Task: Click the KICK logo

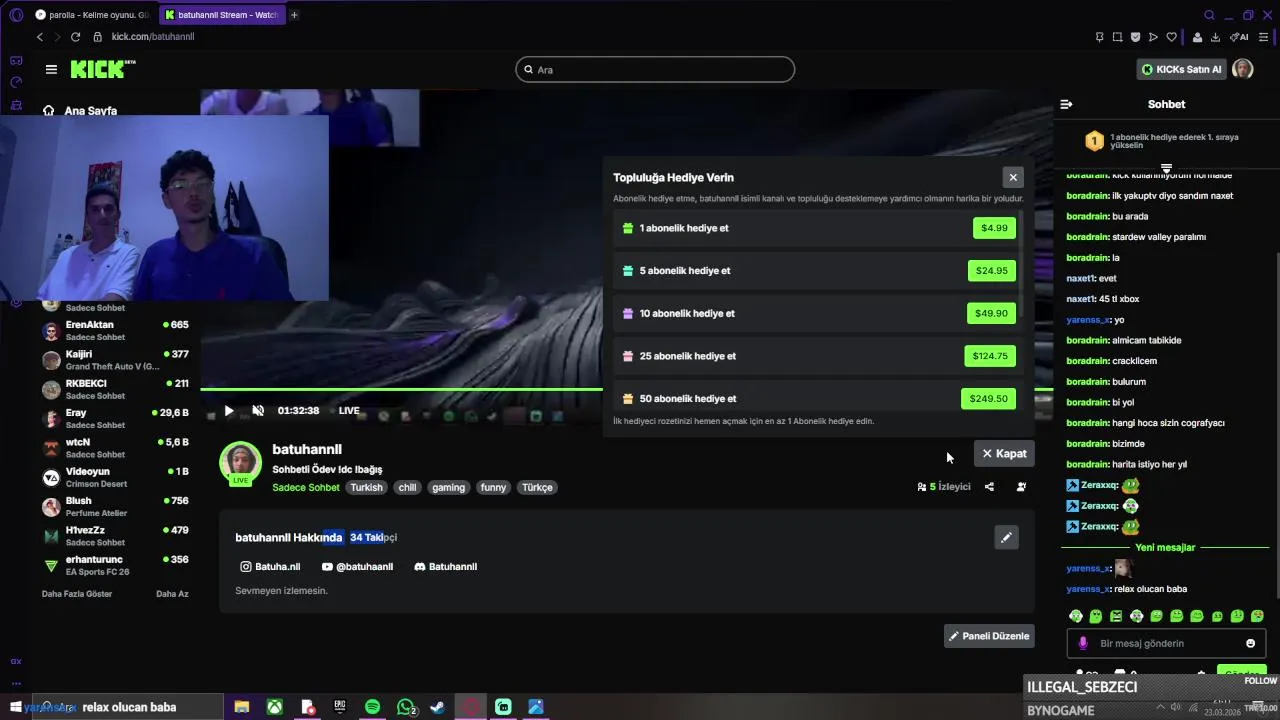Action: 102,69
